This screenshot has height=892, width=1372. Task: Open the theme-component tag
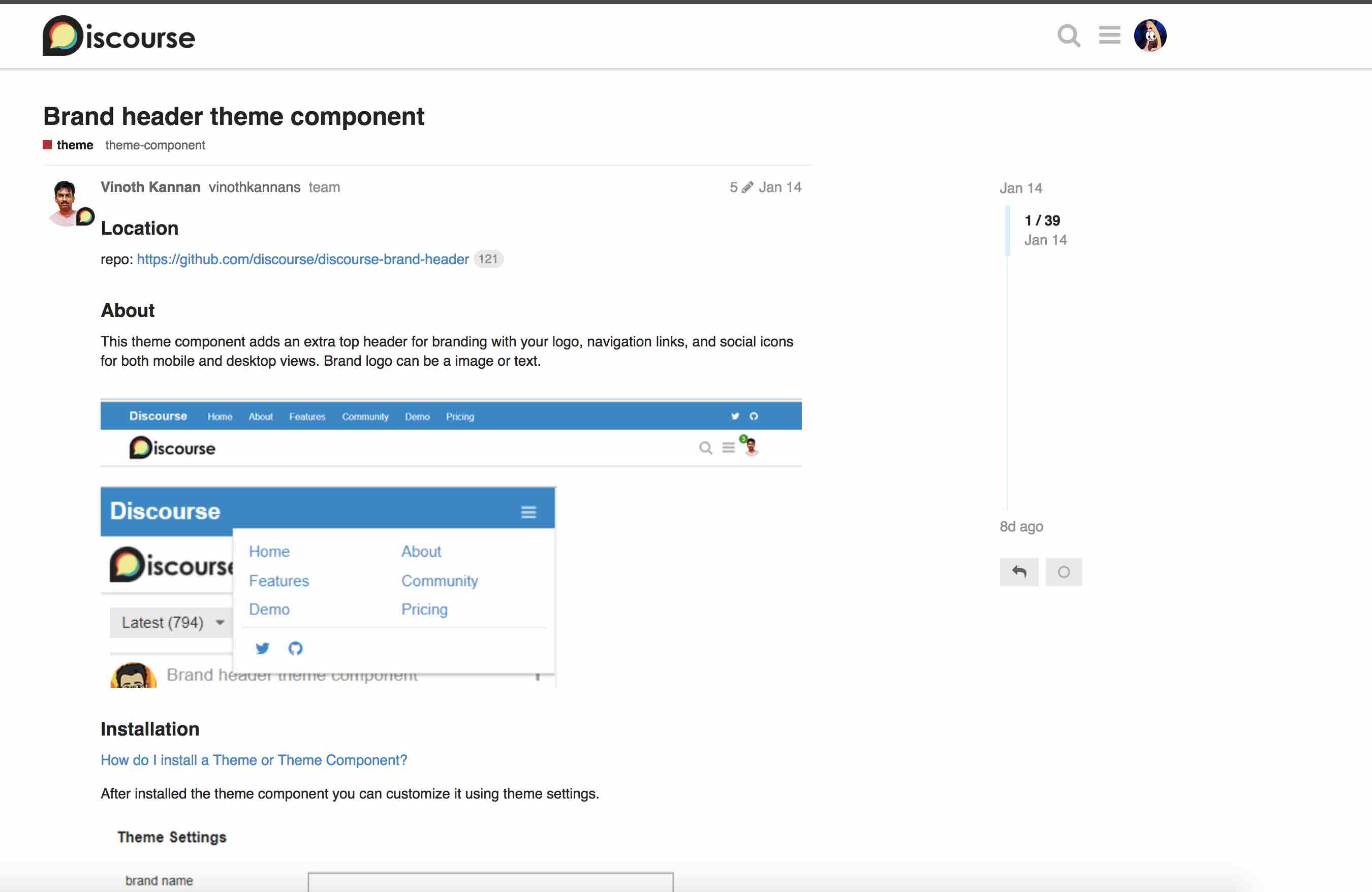pyautogui.click(x=154, y=145)
